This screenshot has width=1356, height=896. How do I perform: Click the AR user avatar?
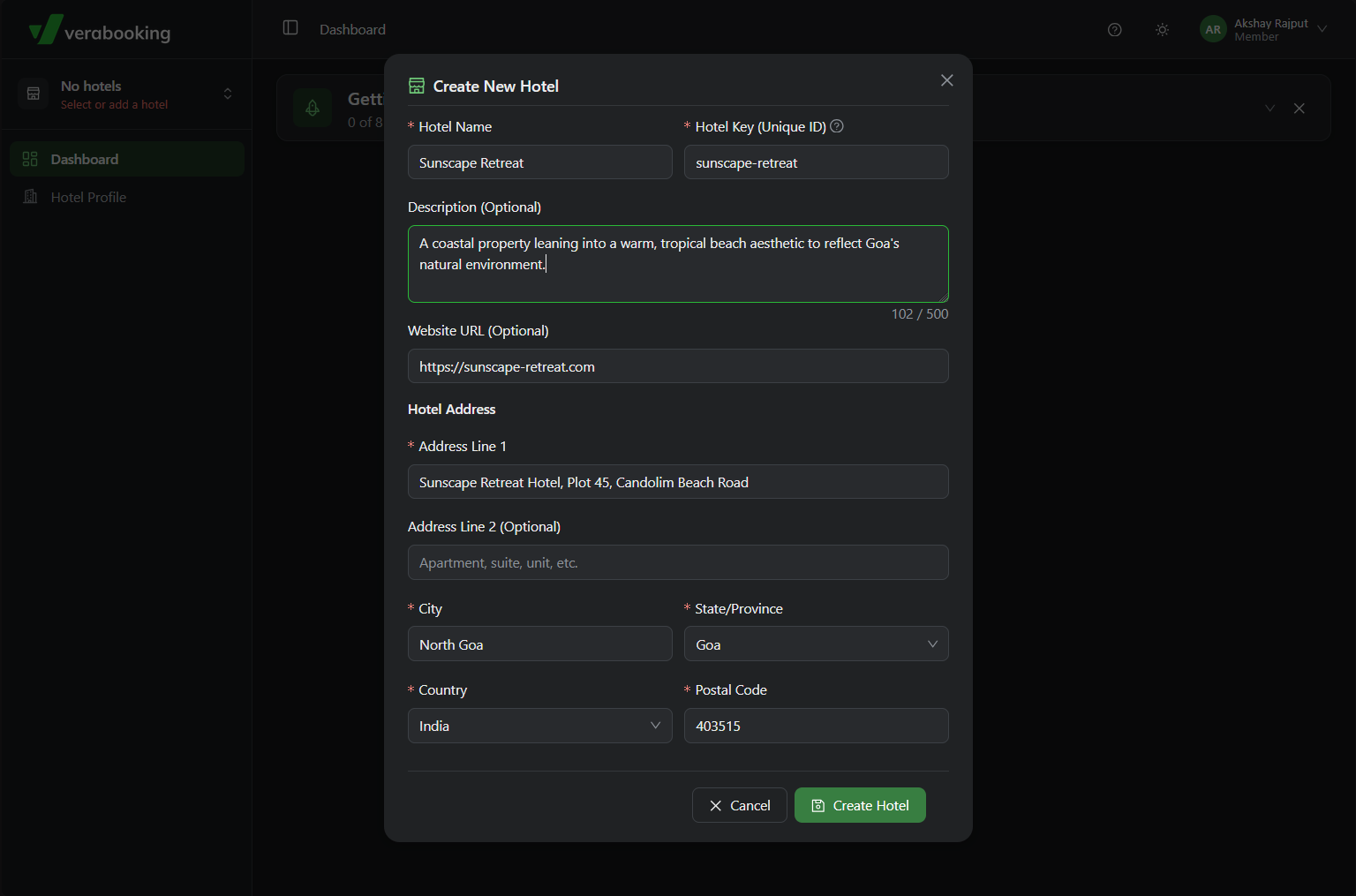point(1213,29)
